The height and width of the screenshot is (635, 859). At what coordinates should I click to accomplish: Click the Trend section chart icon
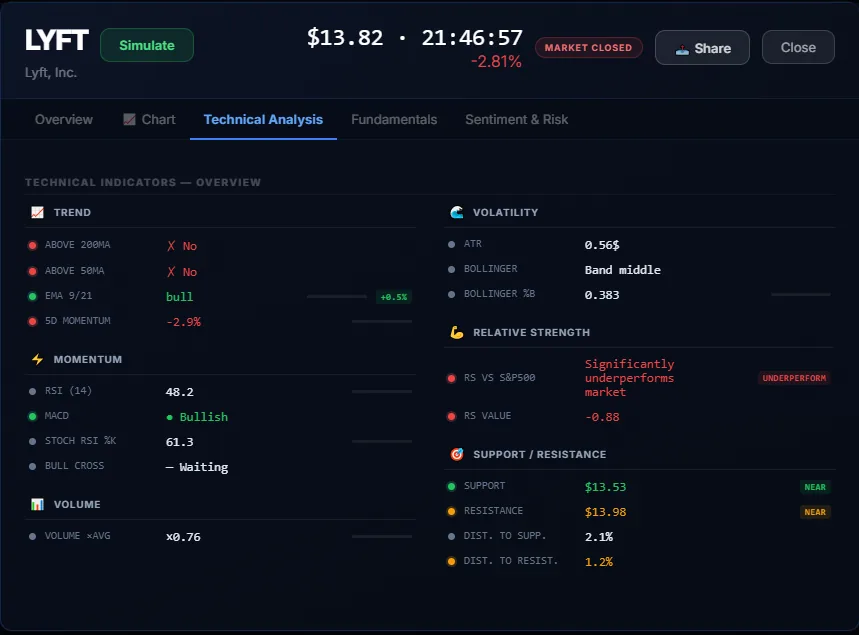tap(37, 212)
